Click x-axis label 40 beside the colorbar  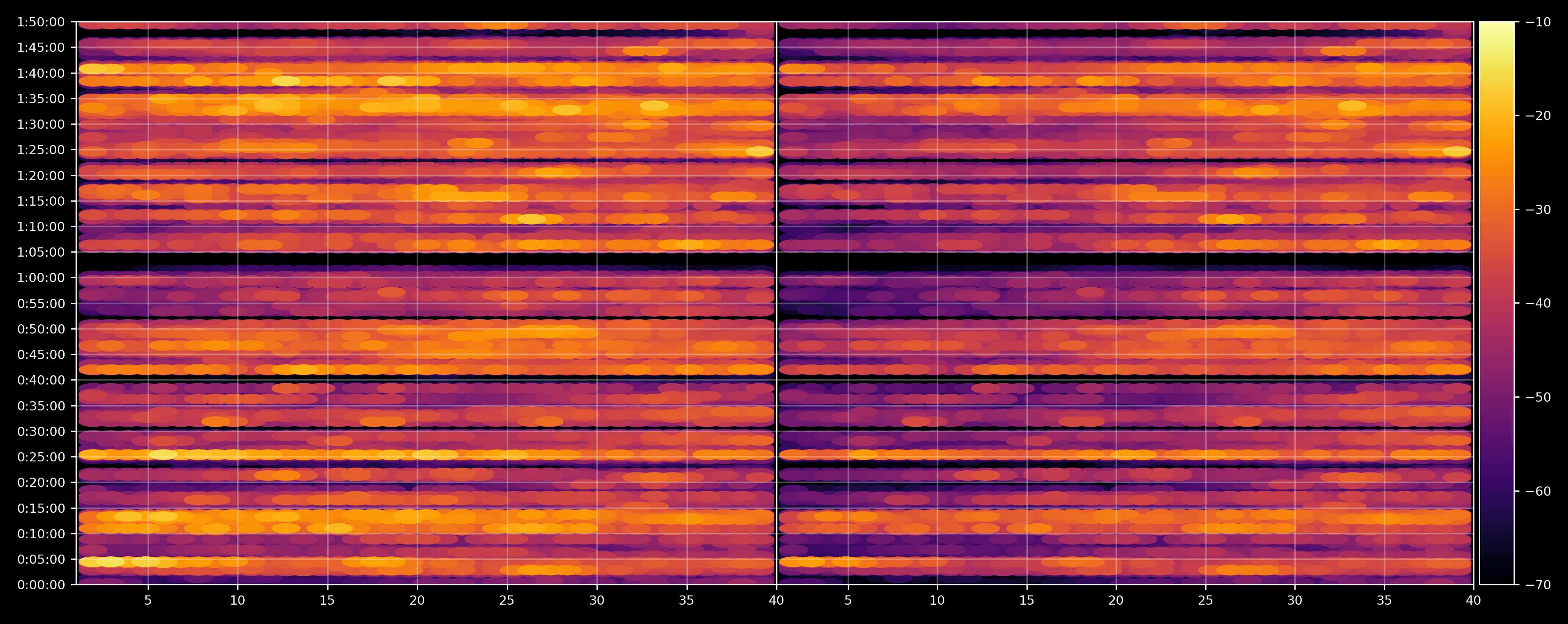click(1474, 601)
